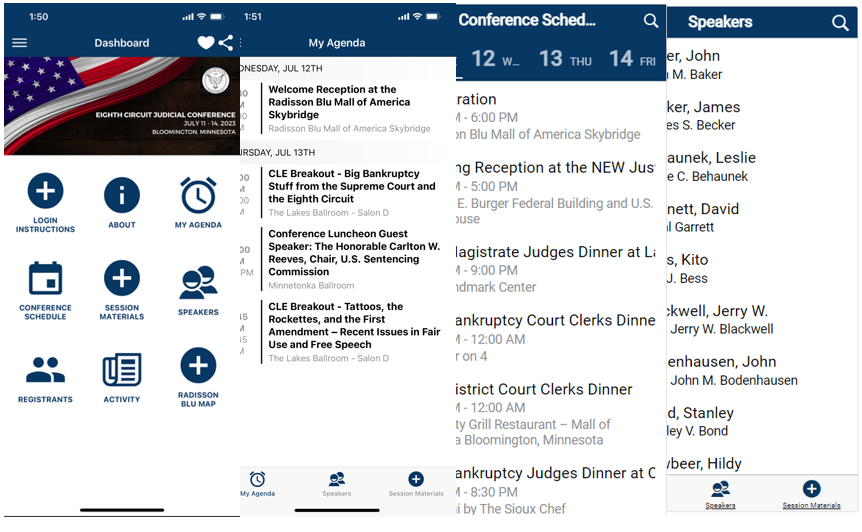
Task: Tap the Eighth Circuit conference banner image
Action: tap(121, 106)
